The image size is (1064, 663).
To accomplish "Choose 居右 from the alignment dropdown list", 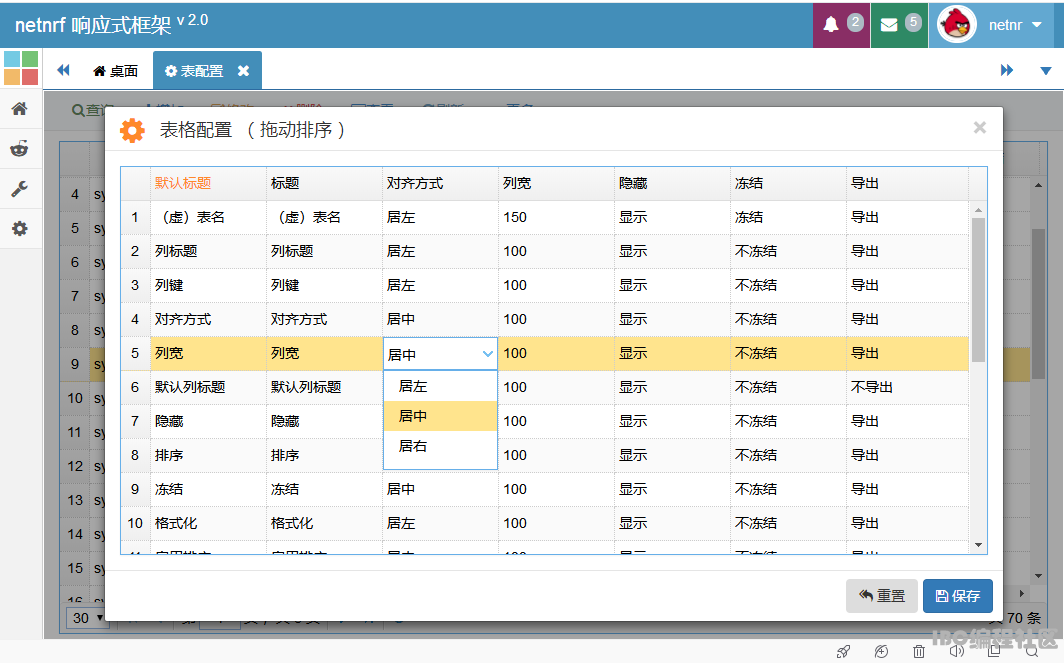I will pos(440,446).
